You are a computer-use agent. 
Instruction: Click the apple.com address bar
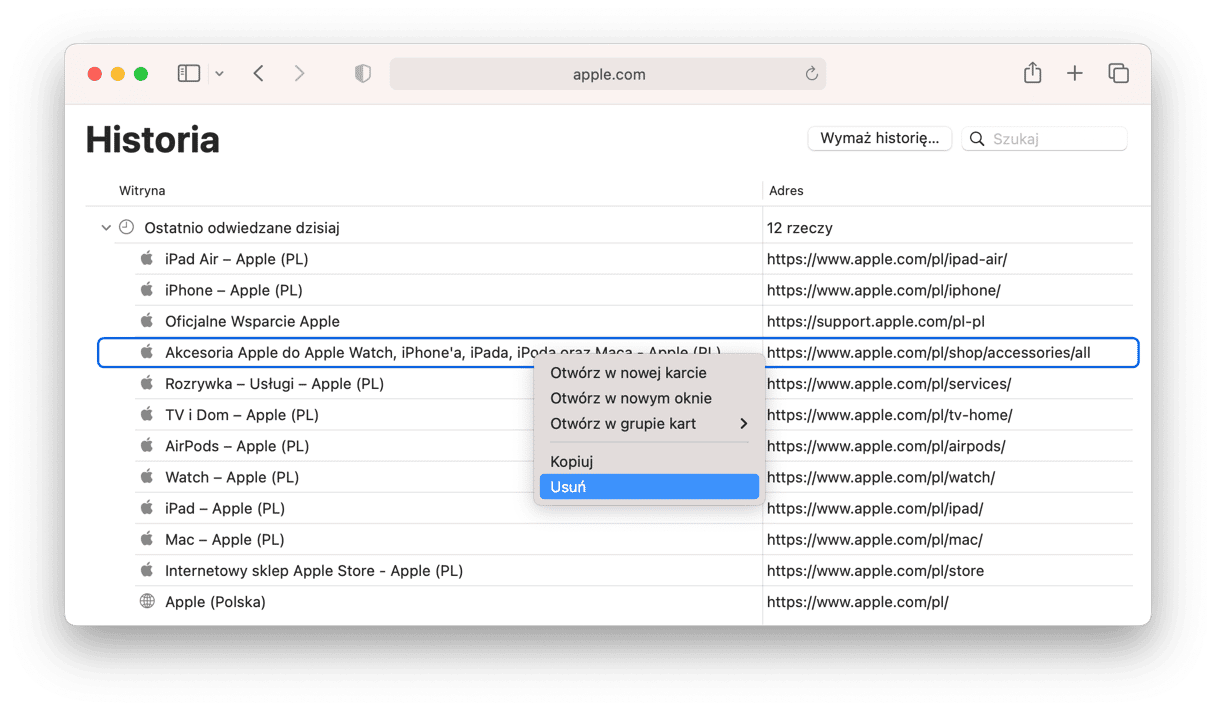pyautogui.click(x=608, y=74)
